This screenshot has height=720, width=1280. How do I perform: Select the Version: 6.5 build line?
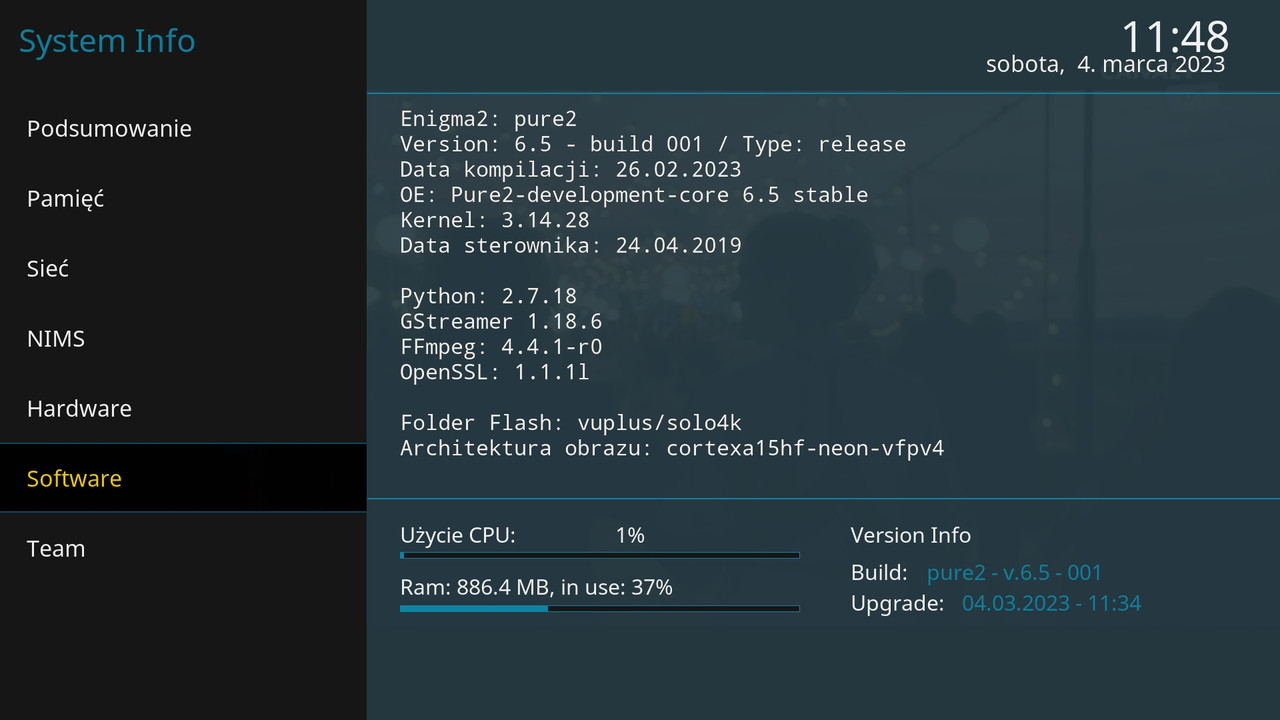[653, 144]
